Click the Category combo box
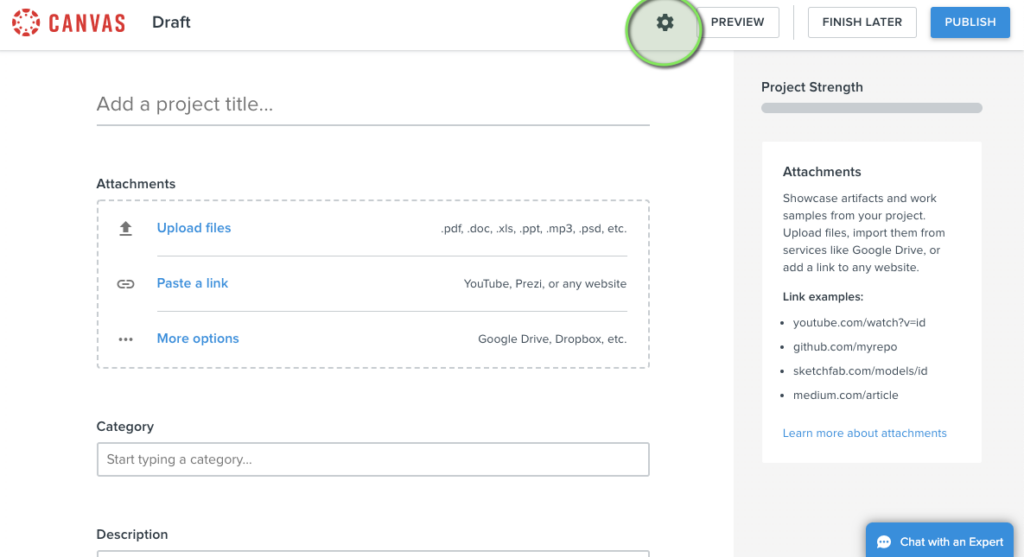1024x557 pixels. tap(373, 459)
